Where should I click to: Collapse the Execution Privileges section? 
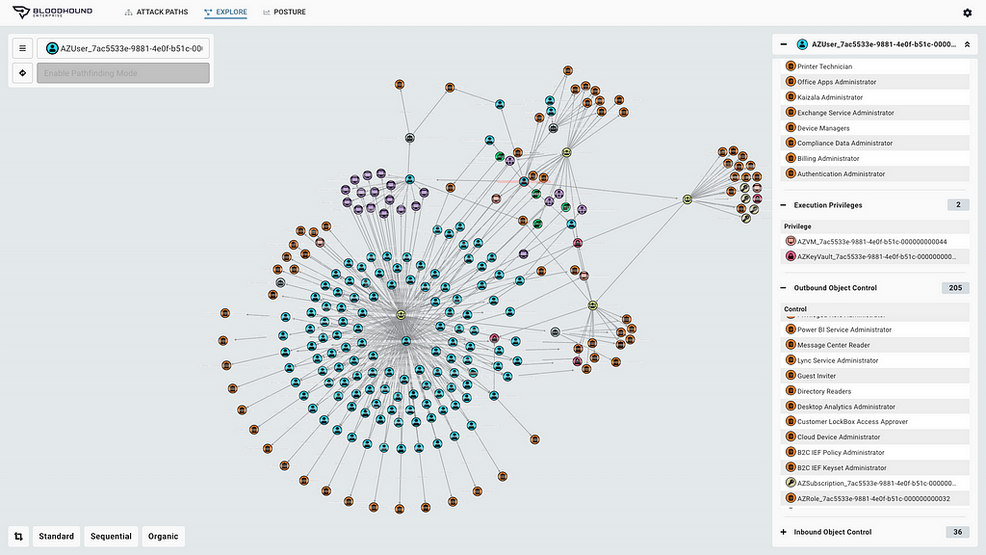783,205
